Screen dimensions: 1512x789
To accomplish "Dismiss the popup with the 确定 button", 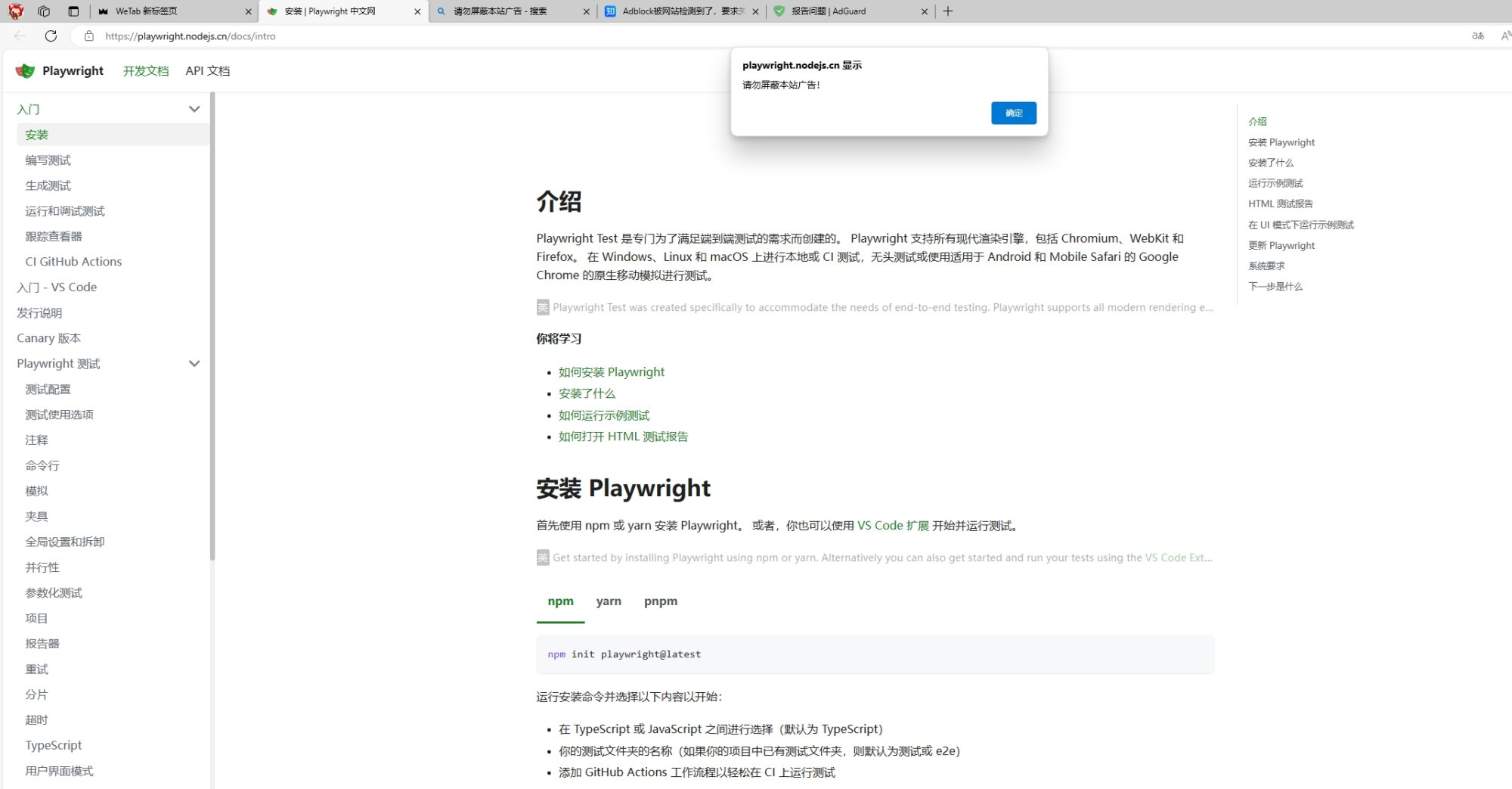I will click(x=1013, y=113).
